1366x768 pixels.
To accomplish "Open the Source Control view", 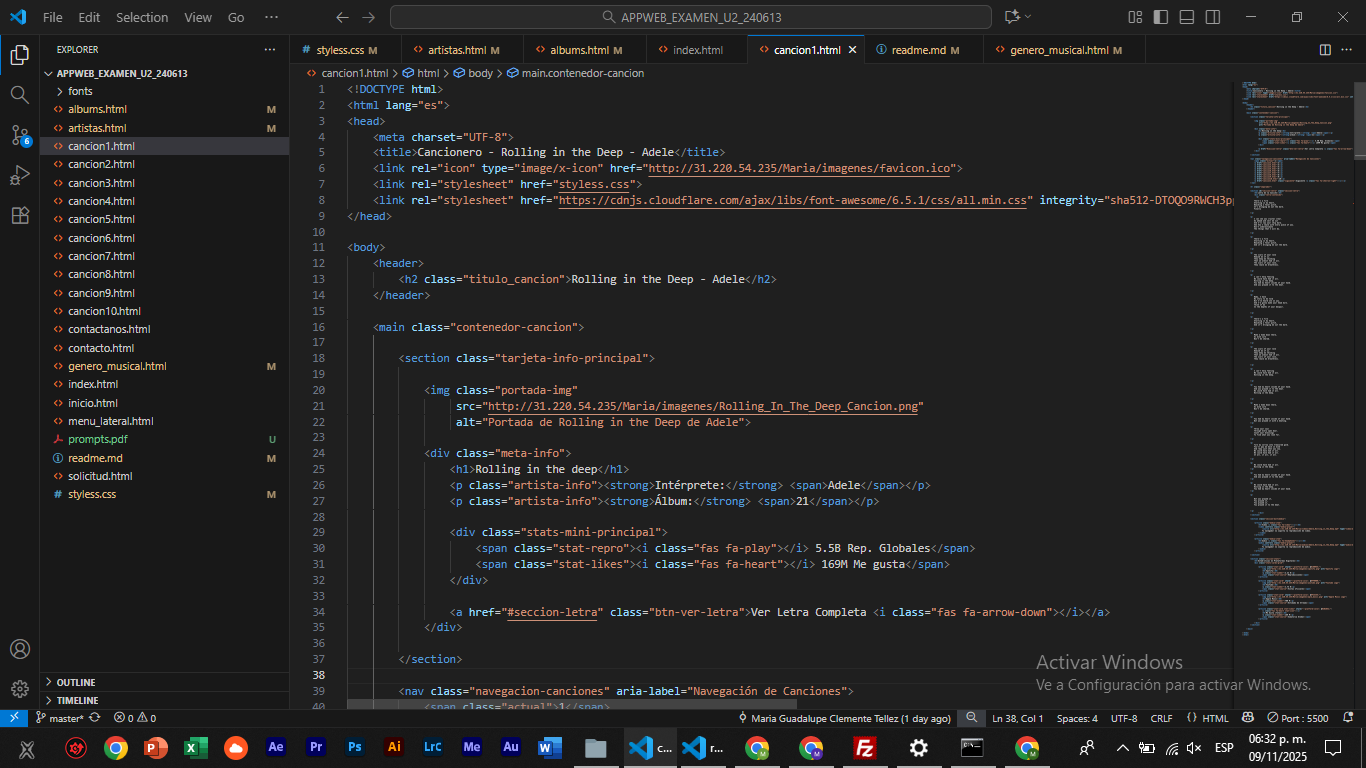I will point(19,135).
